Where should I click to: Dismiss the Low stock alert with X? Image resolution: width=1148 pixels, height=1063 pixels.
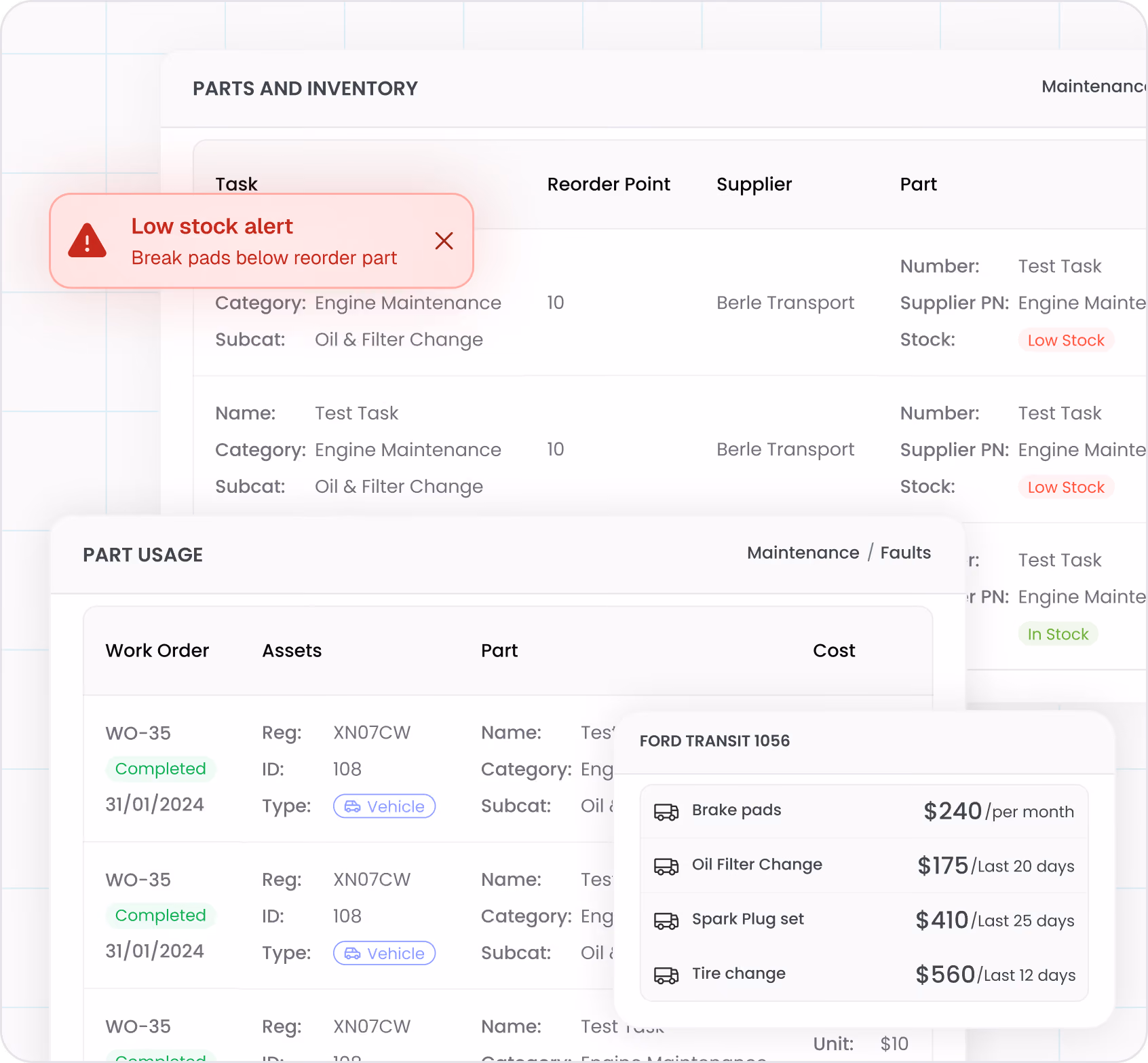pyautogui.click(x=444, y=241)
